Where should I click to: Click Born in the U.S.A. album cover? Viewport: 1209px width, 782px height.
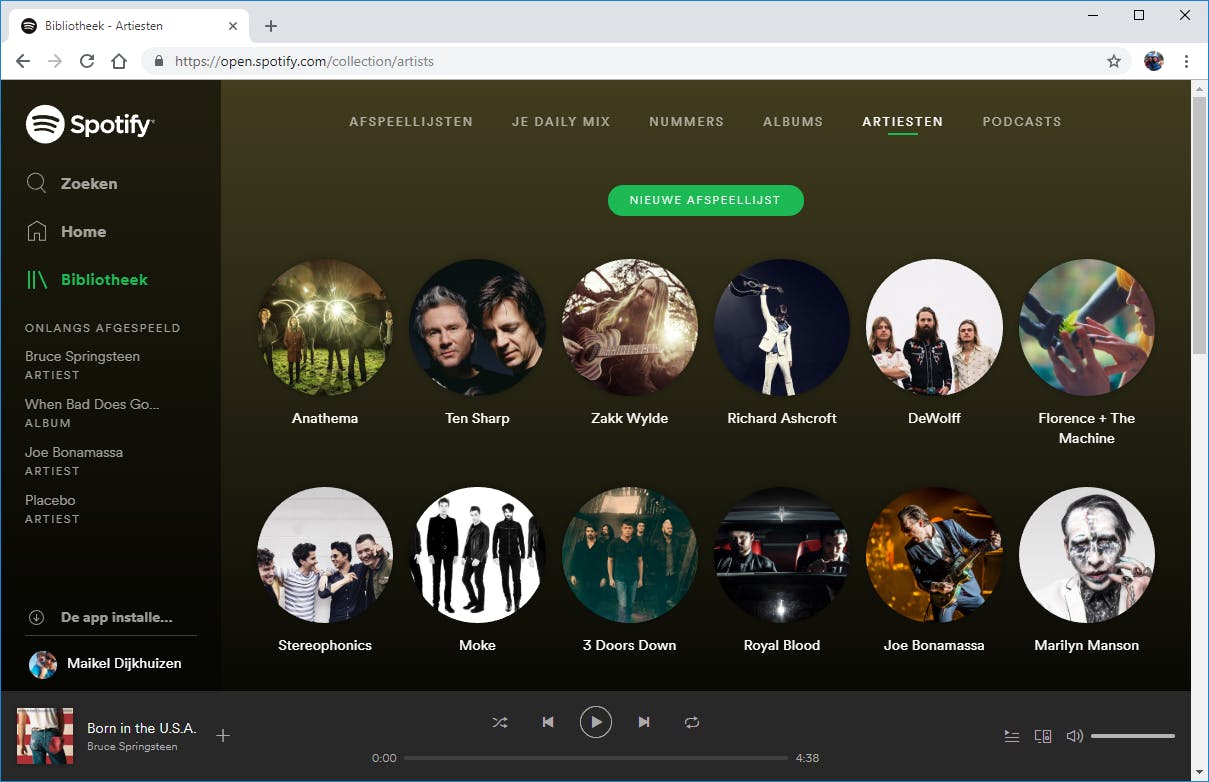45,736
